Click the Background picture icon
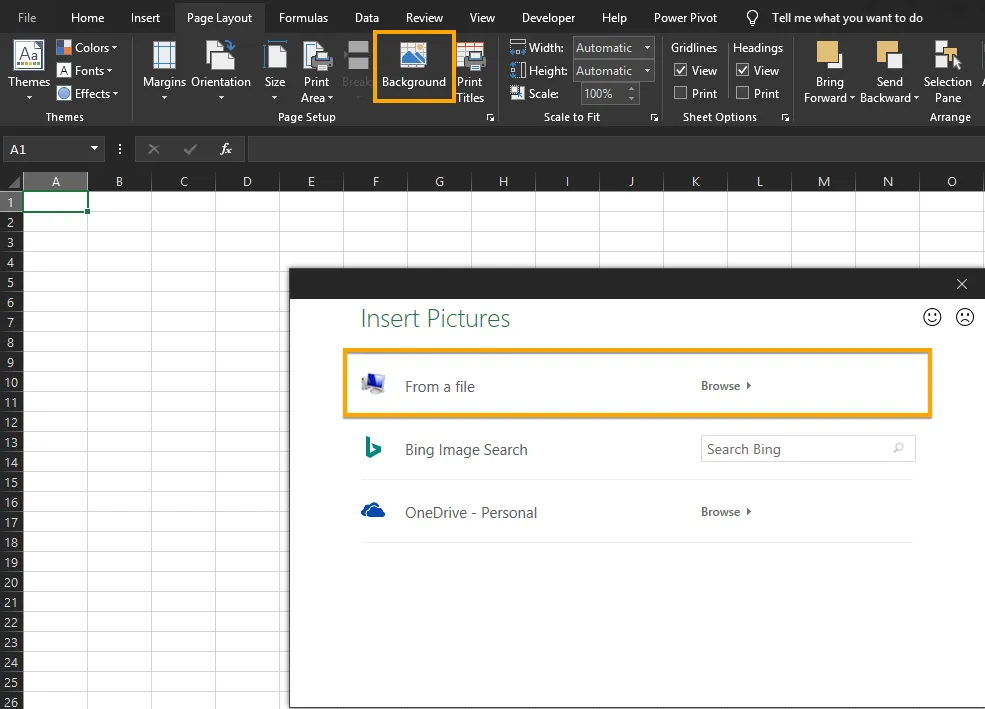This screenshot has height=709, width=985. click(x=413, y=55)
